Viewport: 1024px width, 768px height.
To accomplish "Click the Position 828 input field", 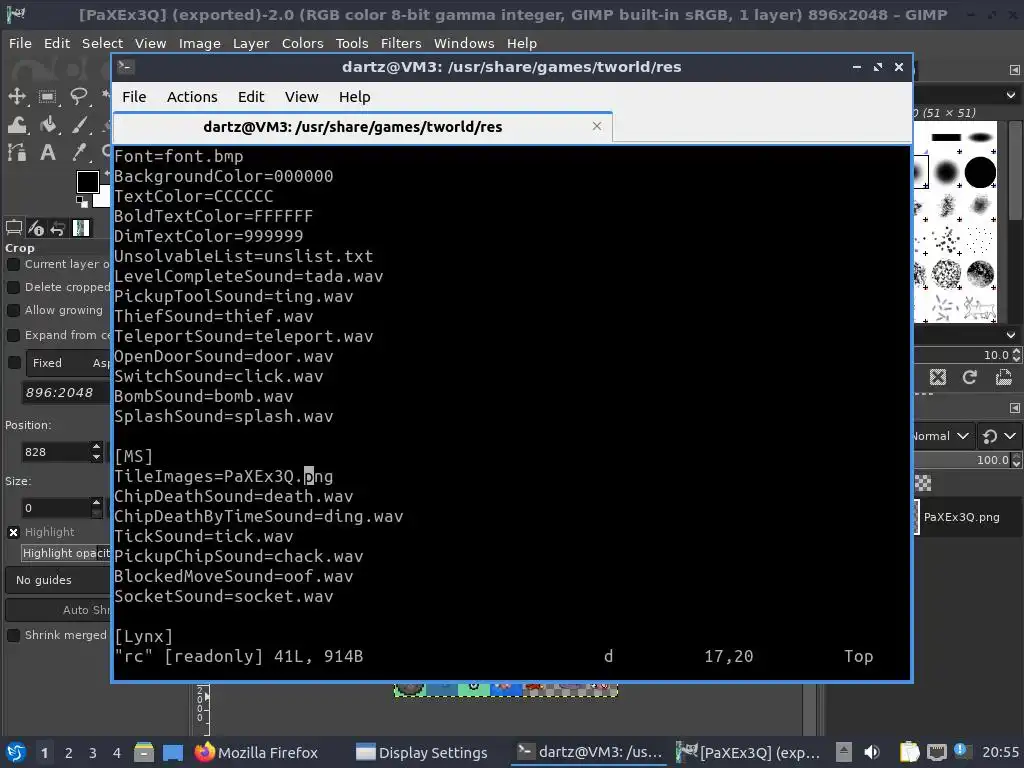I will point(55,452).
